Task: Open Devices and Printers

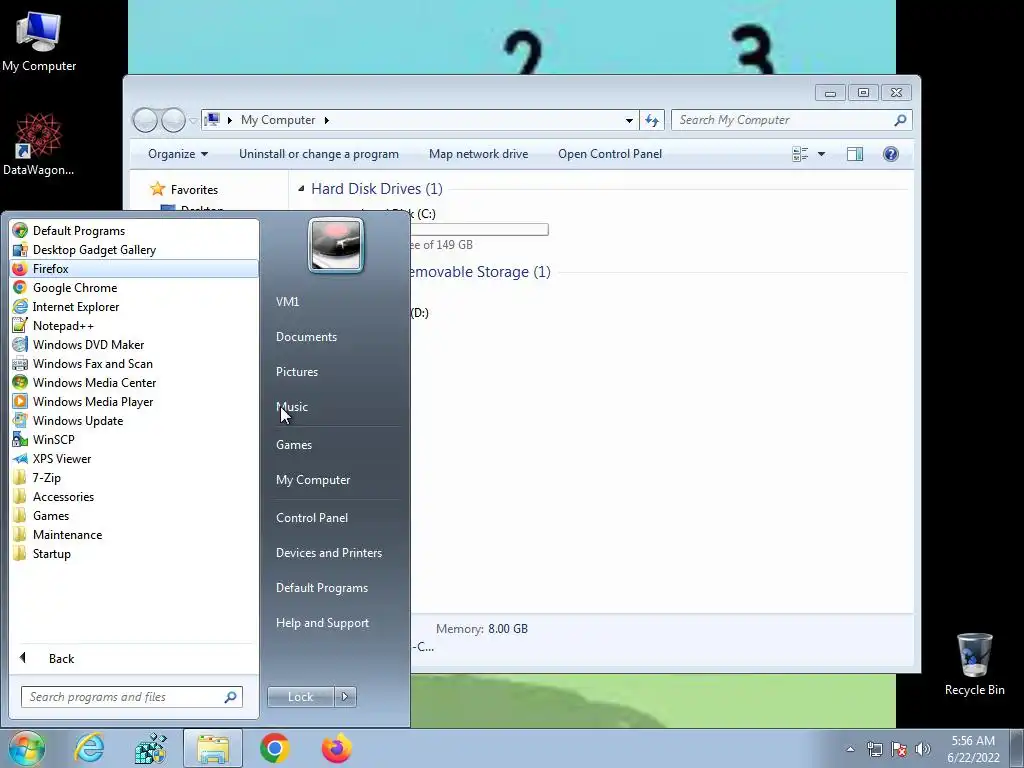Action: coord(328,552)
